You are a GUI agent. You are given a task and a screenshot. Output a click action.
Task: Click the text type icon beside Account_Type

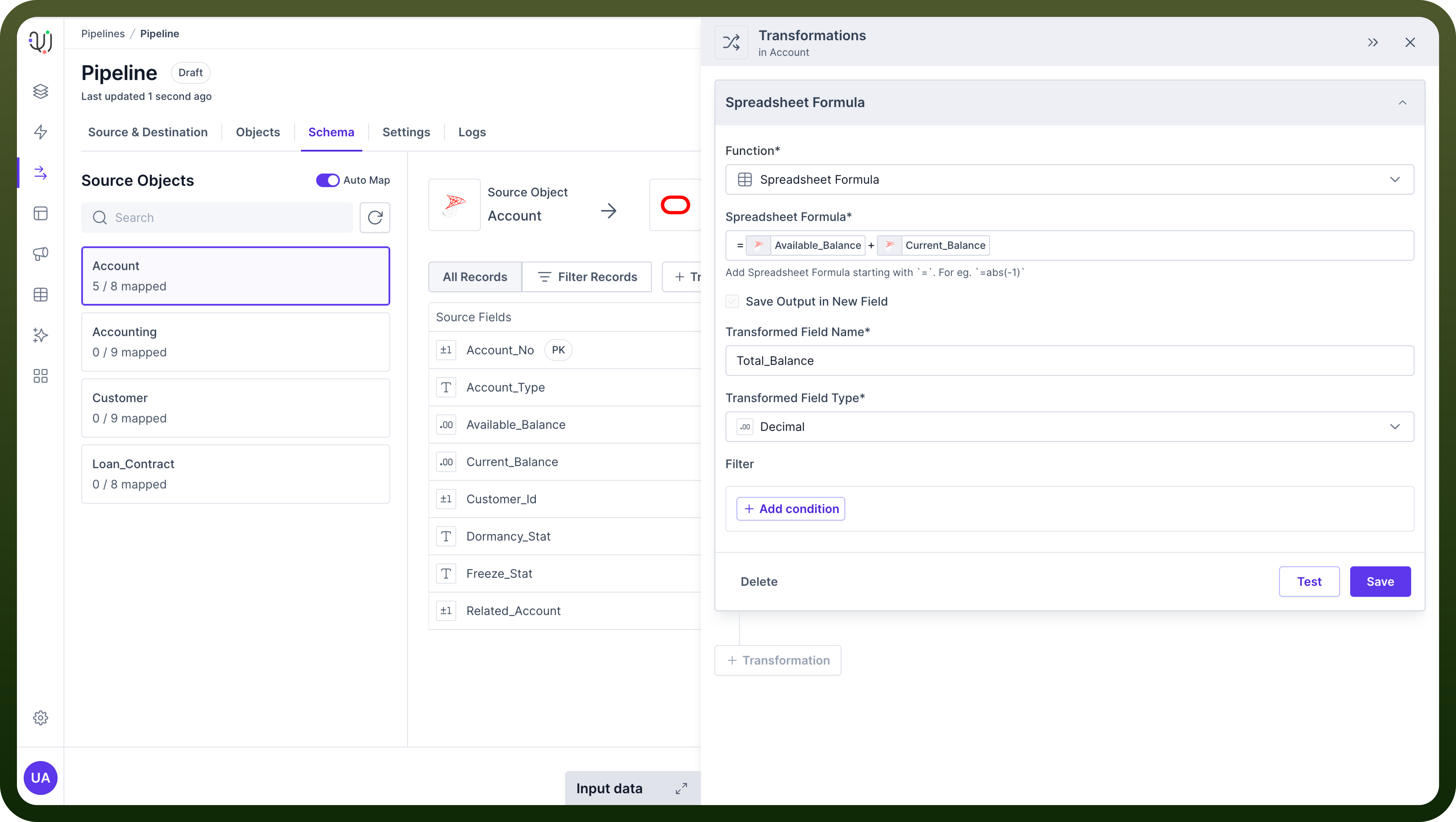(x=446, y=387)
